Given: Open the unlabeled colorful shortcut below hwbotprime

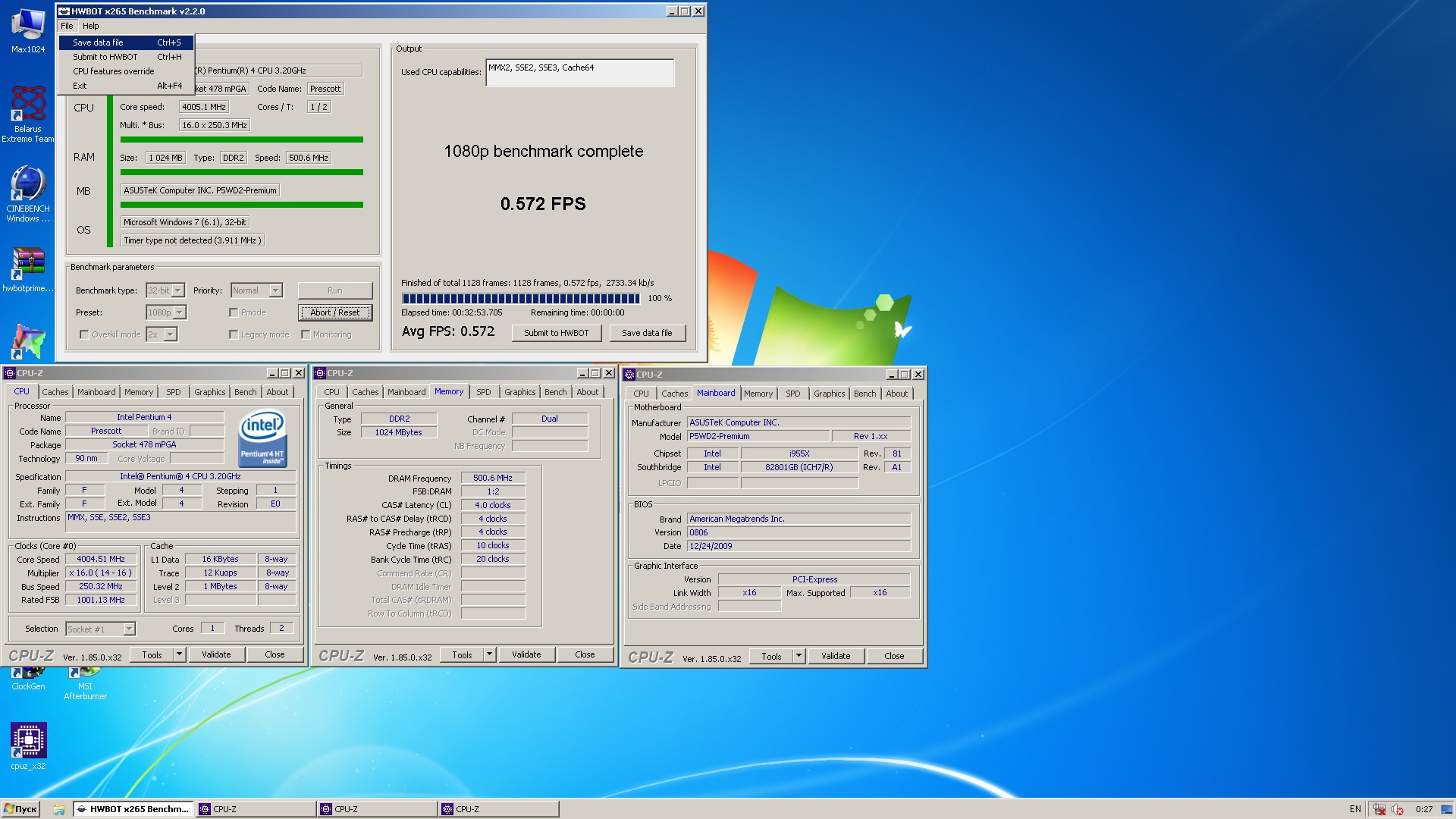Looking at the screenshot, I should pyautogui.click(x=28, y=341).
